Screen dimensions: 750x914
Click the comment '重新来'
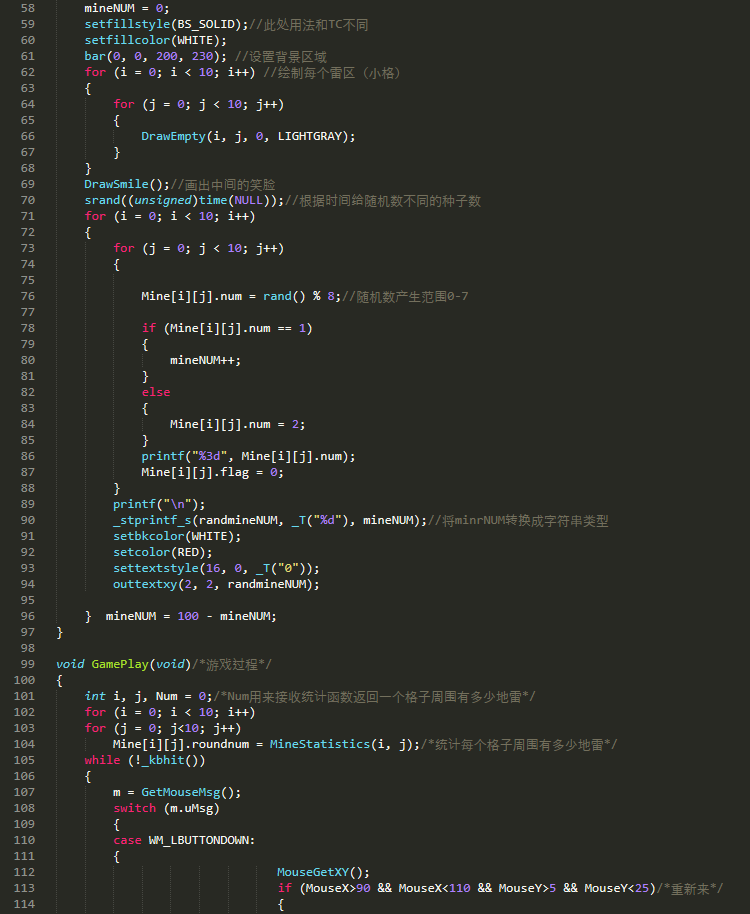[690, 888]
